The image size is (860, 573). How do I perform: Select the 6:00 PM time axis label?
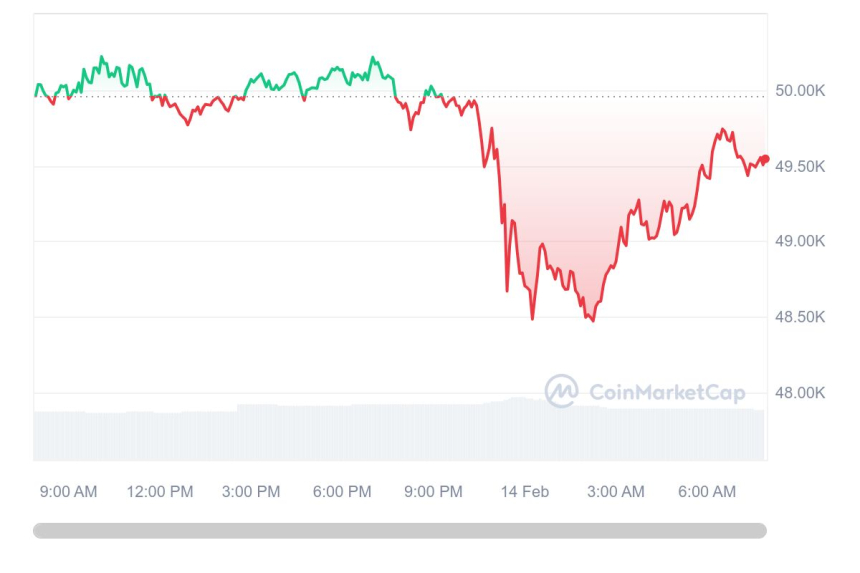(342, 491)
